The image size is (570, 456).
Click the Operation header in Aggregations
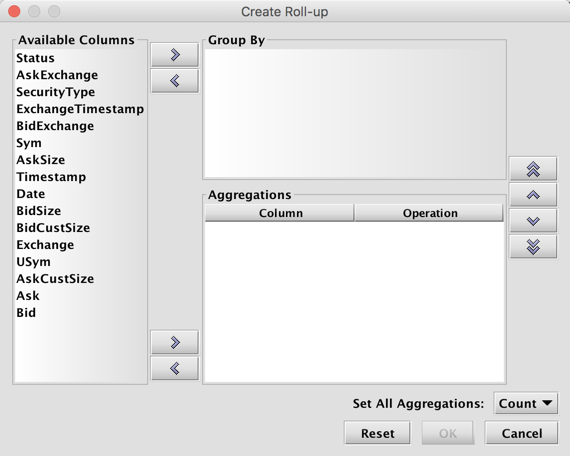(429, 213)
